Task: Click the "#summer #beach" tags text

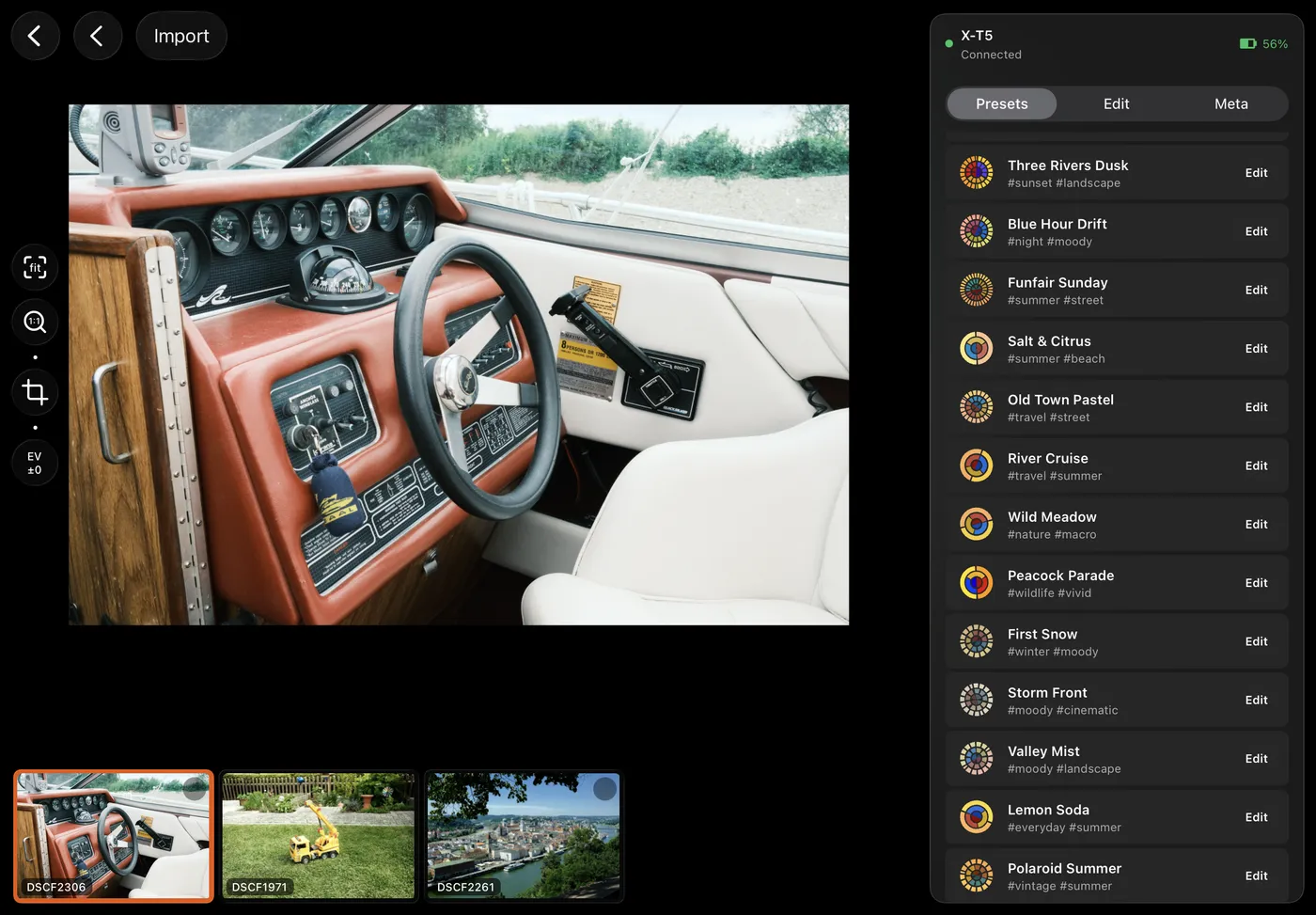Action: 1057,359
